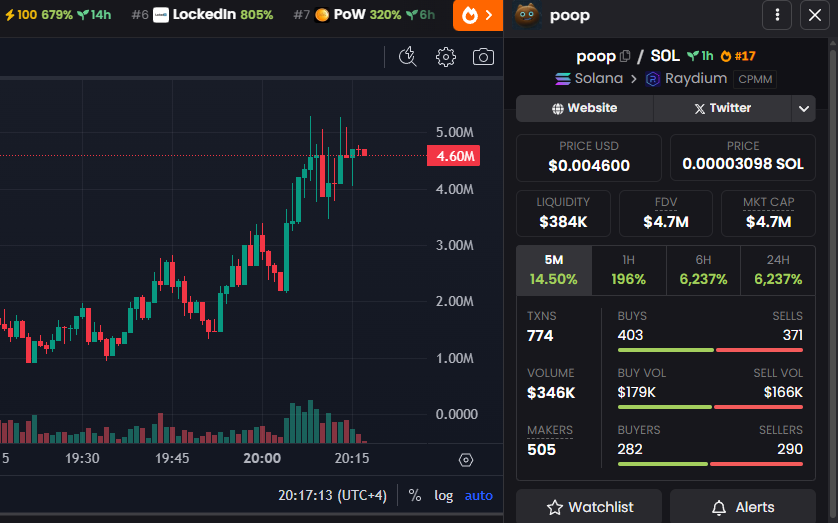838x523 pixels.
Task: Expand more social links dropdown
Action: click(x=804, y=108)
